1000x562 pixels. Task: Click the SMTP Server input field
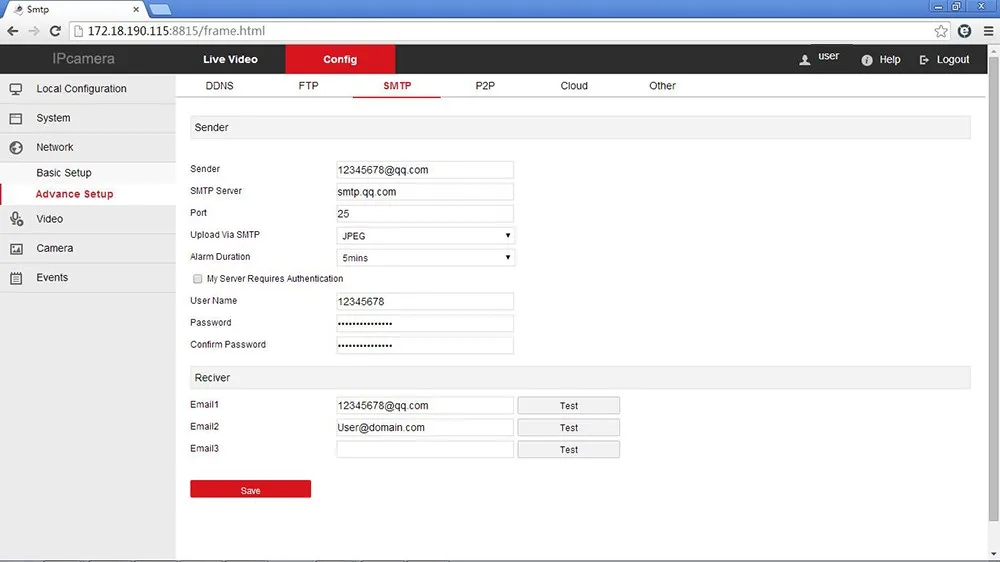[x=425, y=192]
